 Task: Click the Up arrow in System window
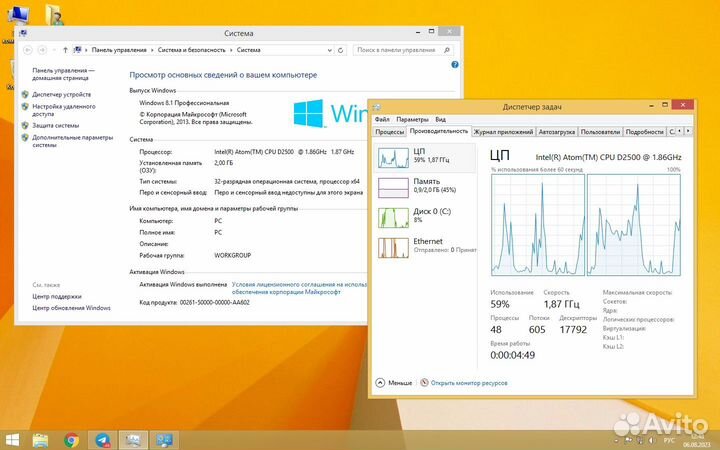pos(65,50)
